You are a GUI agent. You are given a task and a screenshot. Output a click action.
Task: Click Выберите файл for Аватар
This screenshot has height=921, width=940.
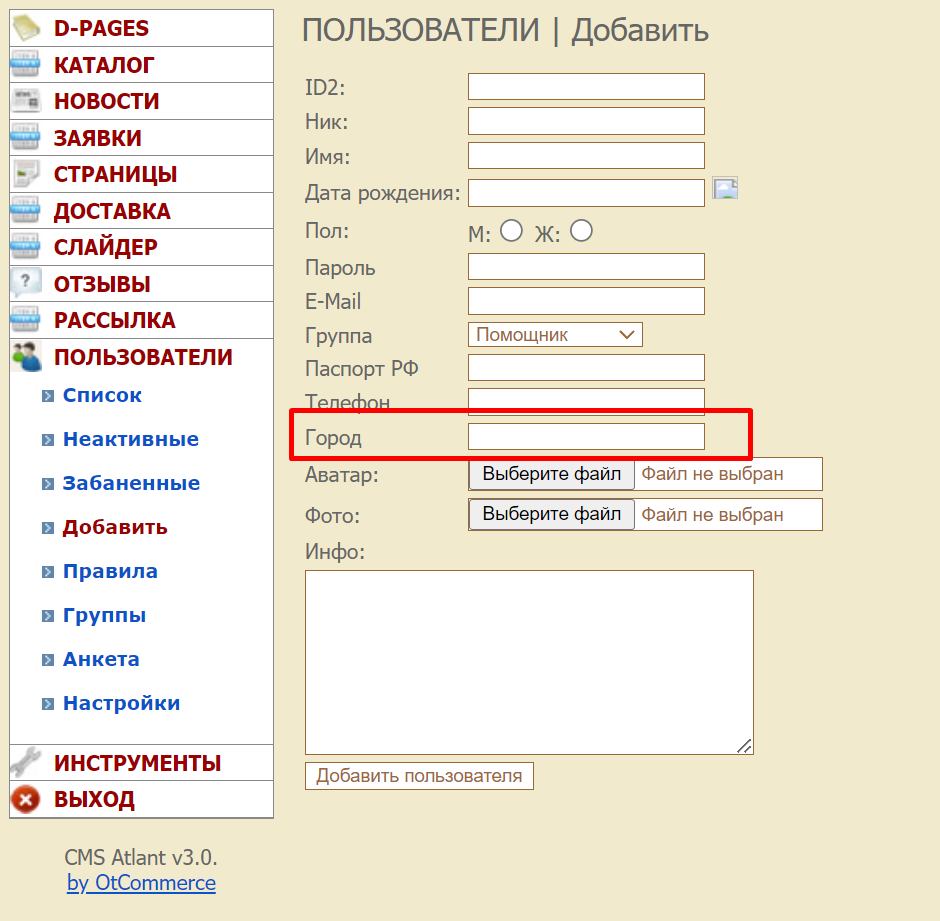[x=552, y=474]
